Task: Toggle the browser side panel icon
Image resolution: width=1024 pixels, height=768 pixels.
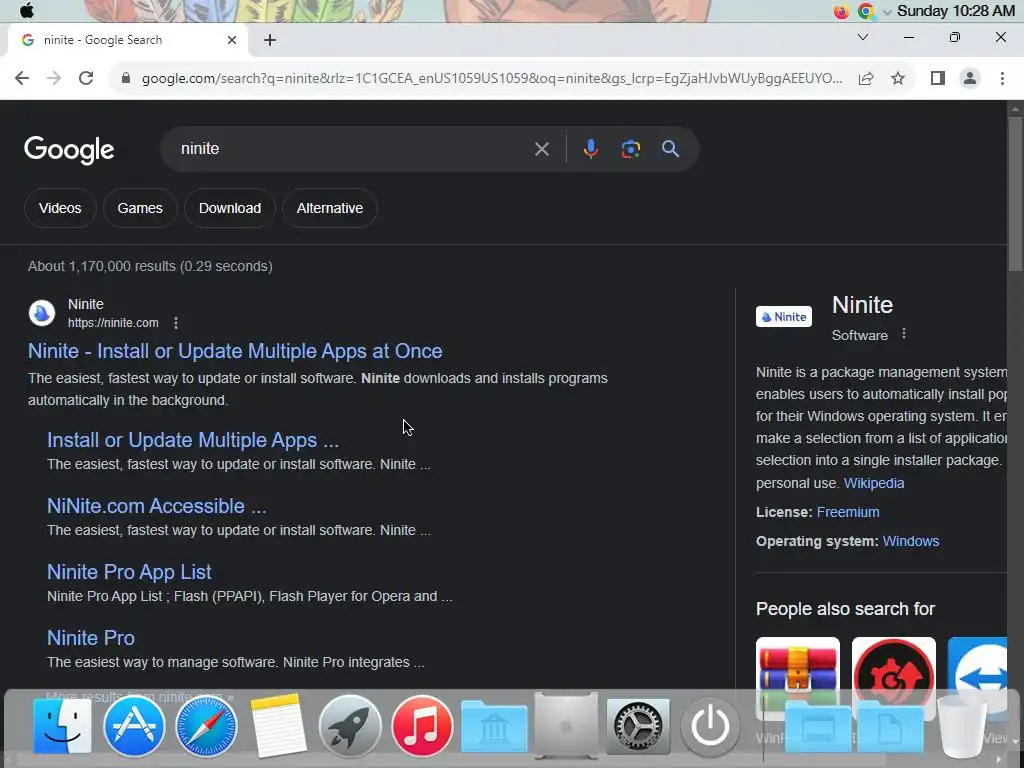Action: click(x=938, y=78)
